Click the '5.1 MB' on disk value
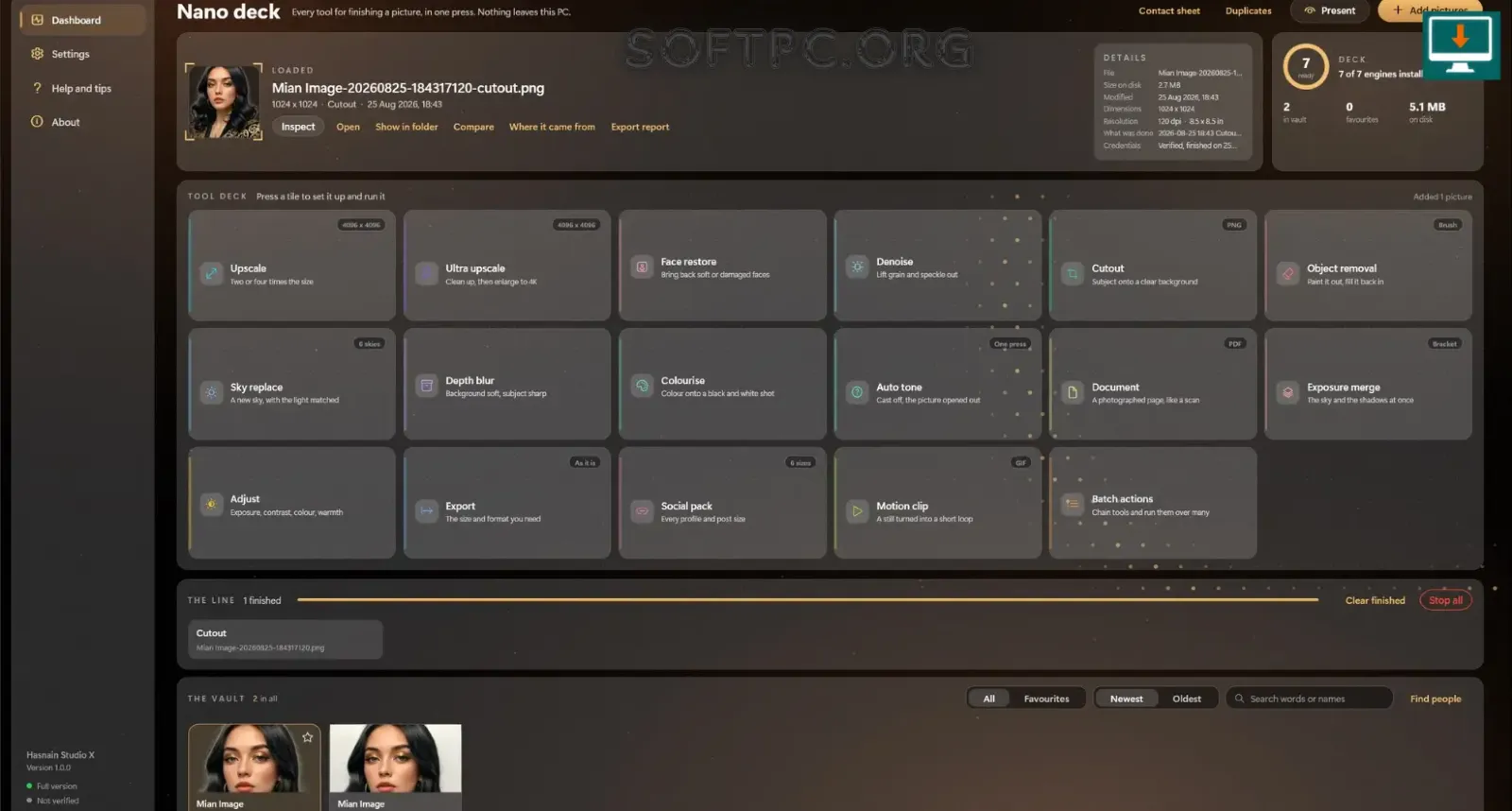Image resolution: width=1512 pixels, height=811 pixels. 1427,107
